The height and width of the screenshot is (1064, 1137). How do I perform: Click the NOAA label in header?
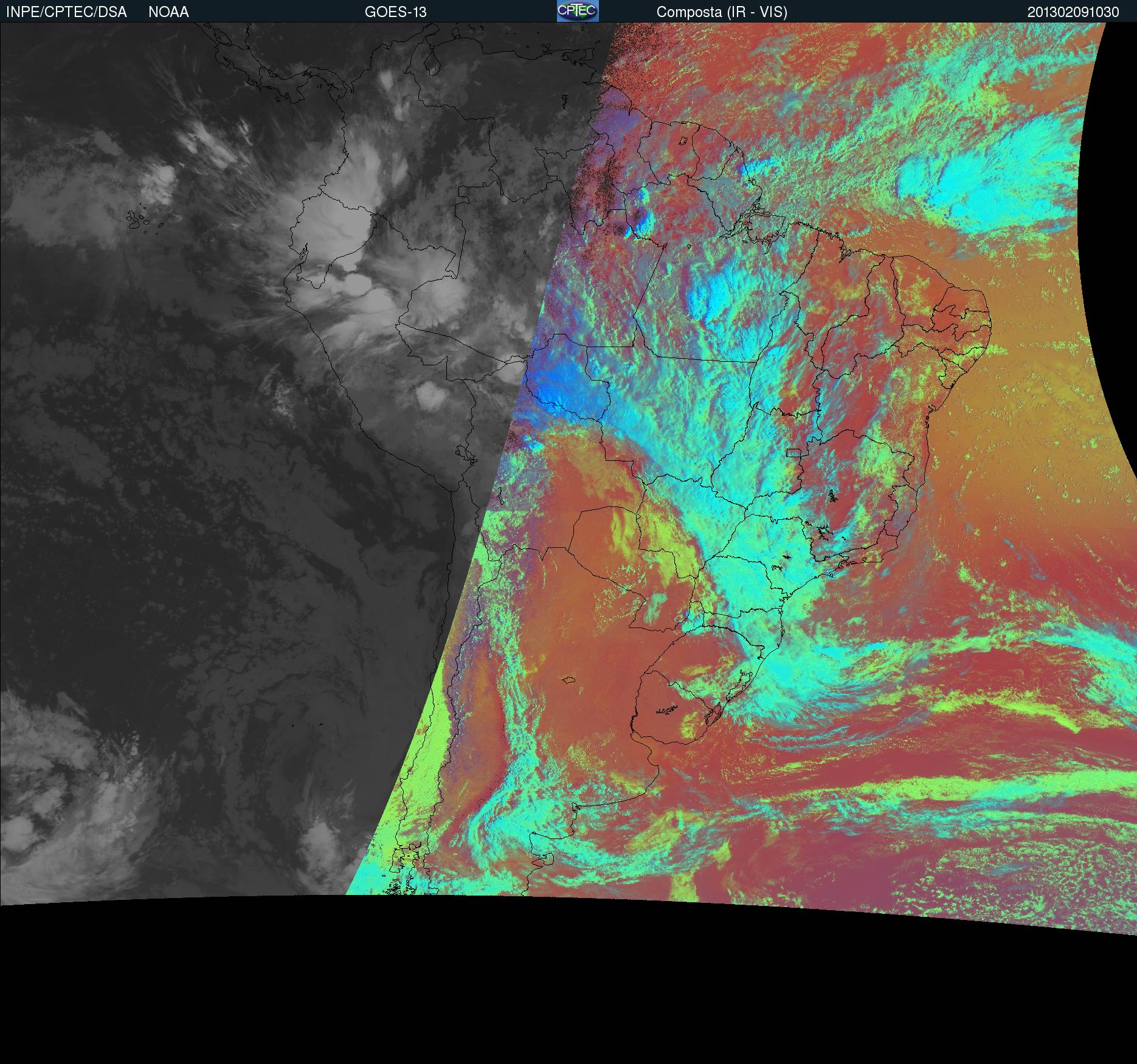click(168, 12)
